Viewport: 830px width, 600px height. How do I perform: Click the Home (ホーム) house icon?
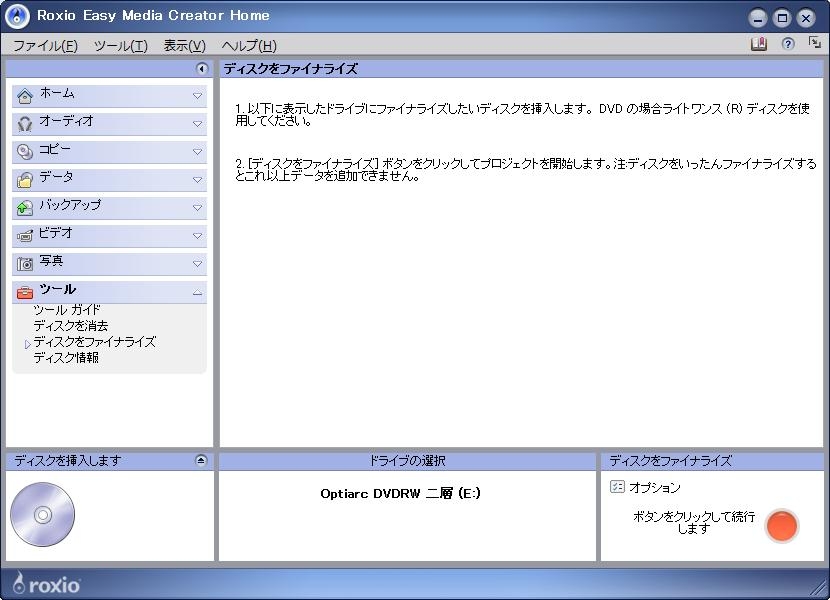(x=25, y=96)
